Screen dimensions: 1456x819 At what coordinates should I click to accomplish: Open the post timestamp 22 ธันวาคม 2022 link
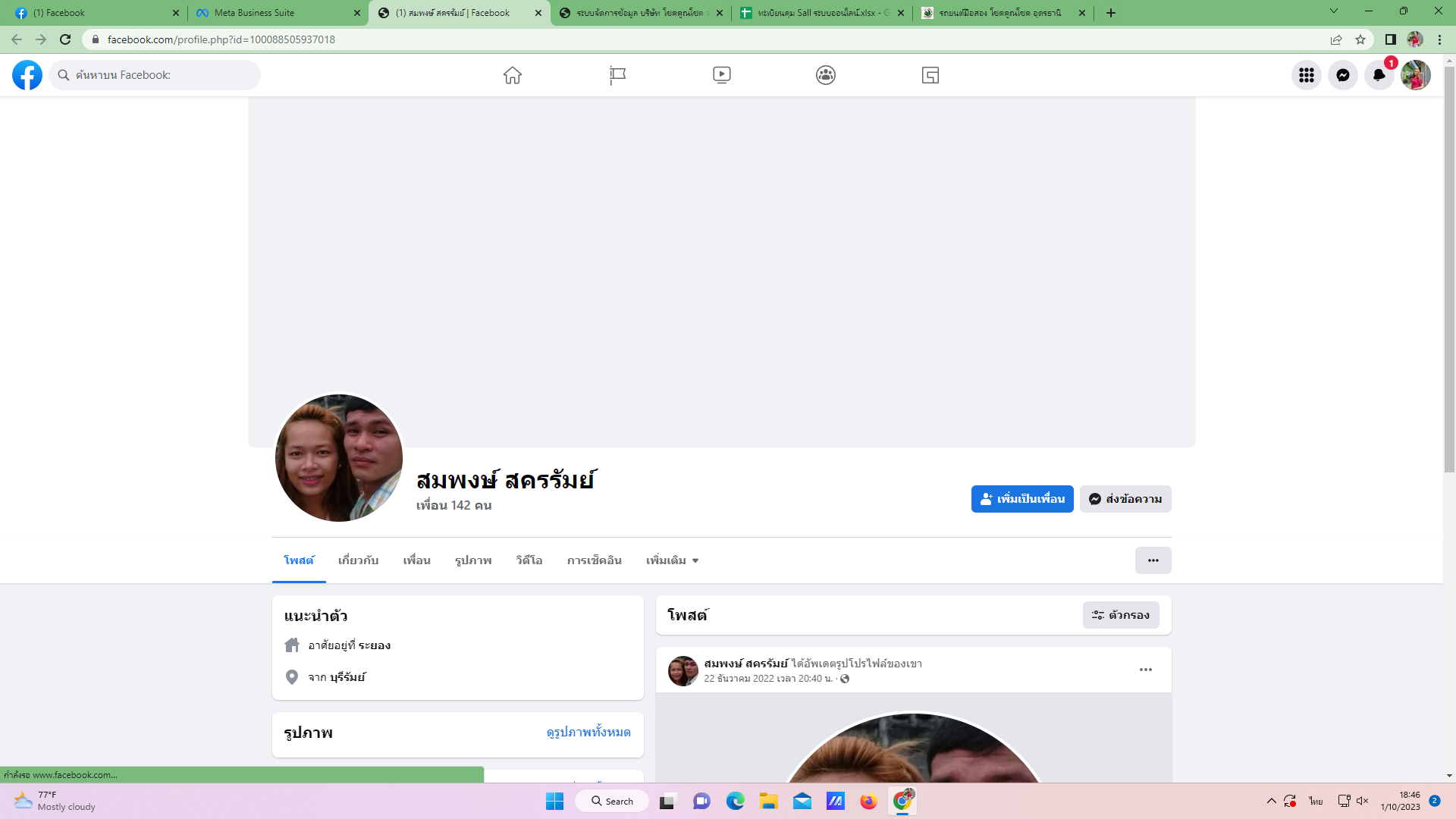pyautogui.click(x=767, y=679)
